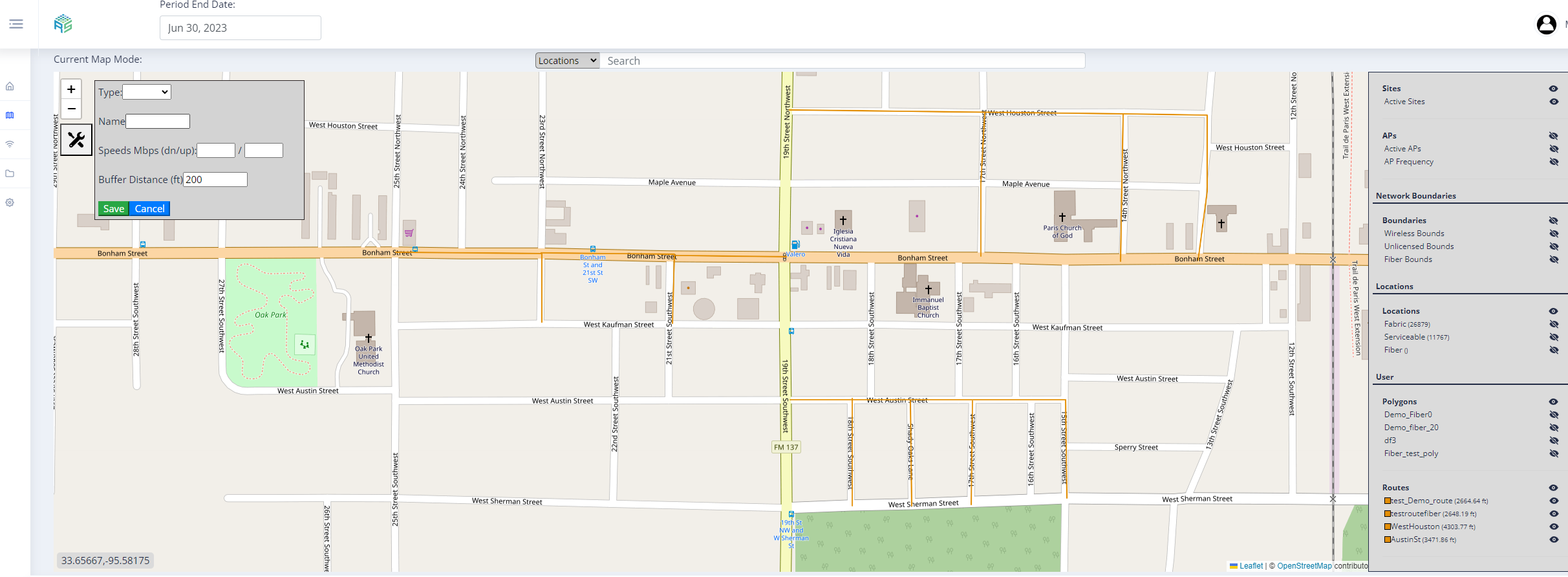Select the df3 polygon entry
The height and width of the screenshot is (577, 1568).
tap(1390, 441)
